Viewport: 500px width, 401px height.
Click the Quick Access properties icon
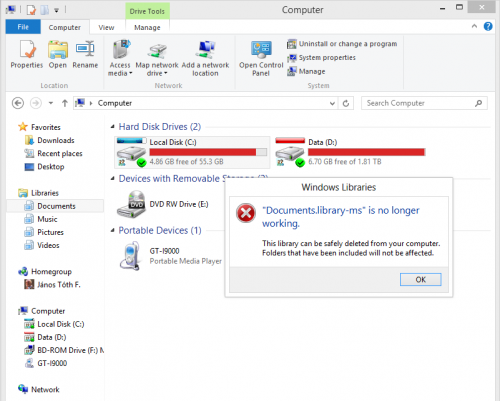31,10
